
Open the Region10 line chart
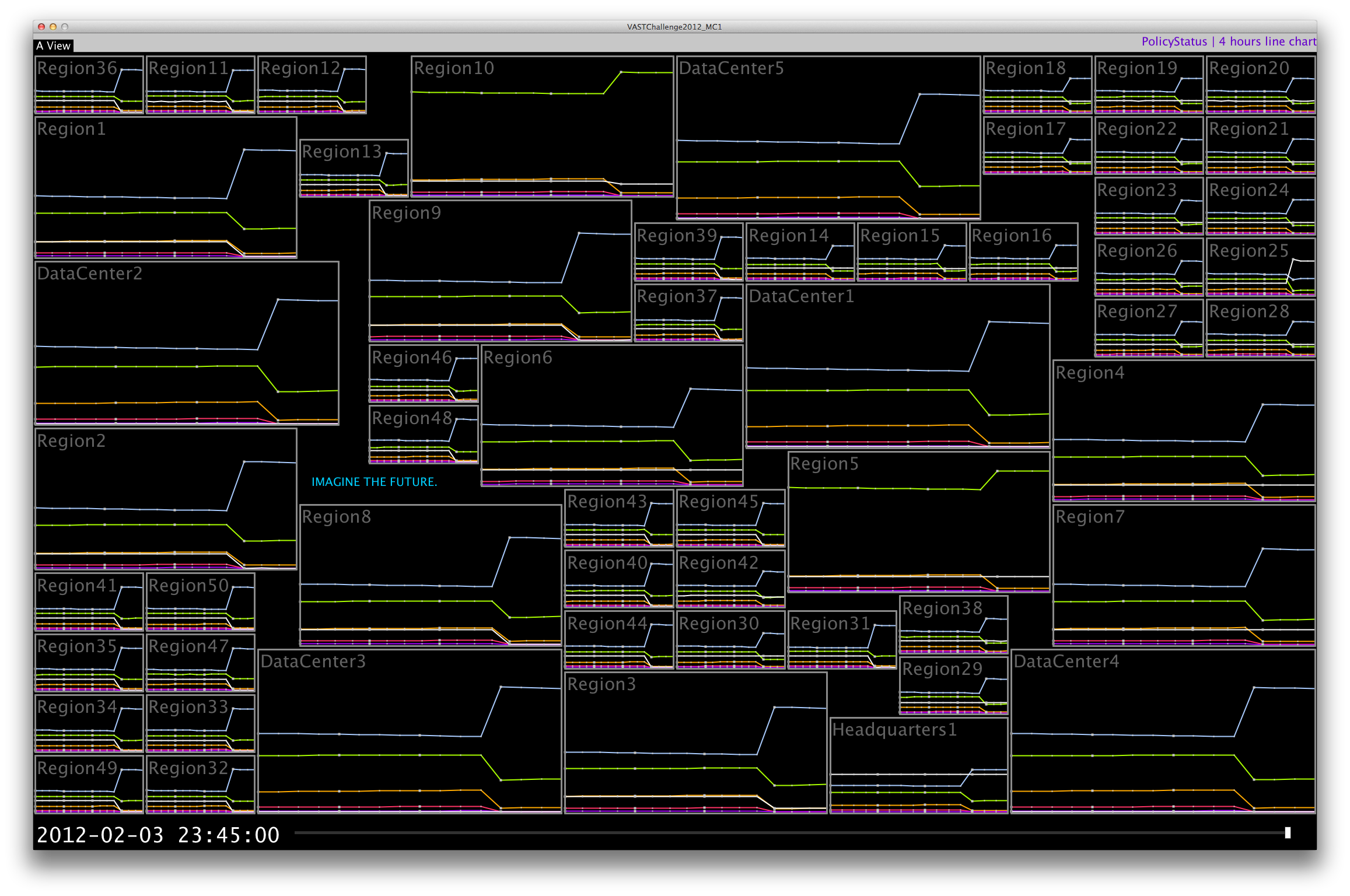click(543, 127)
